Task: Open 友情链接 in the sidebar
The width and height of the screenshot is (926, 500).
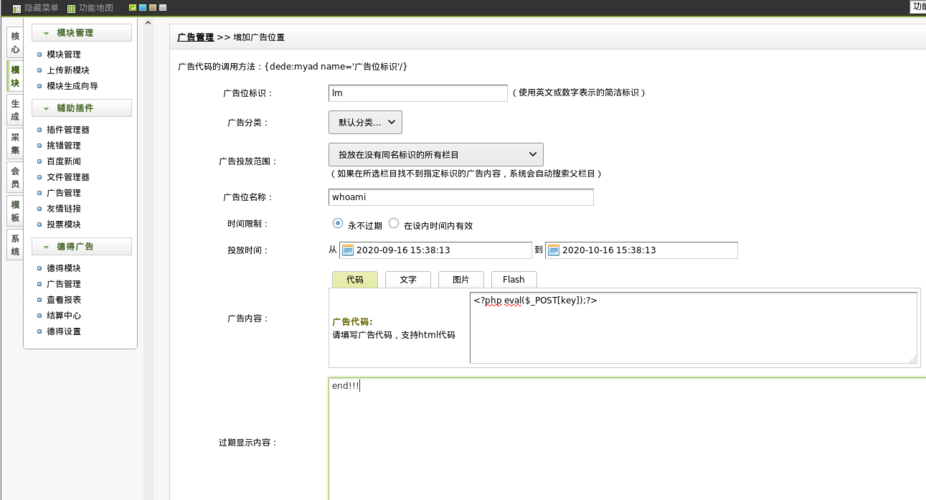Action: pos(64,209)
